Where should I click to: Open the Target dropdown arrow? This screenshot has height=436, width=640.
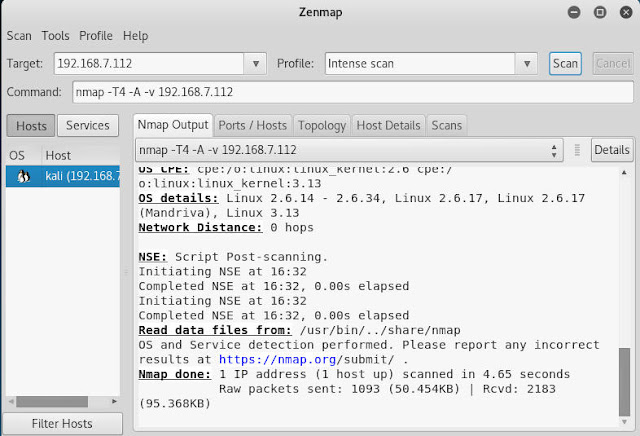pos(256,64)
